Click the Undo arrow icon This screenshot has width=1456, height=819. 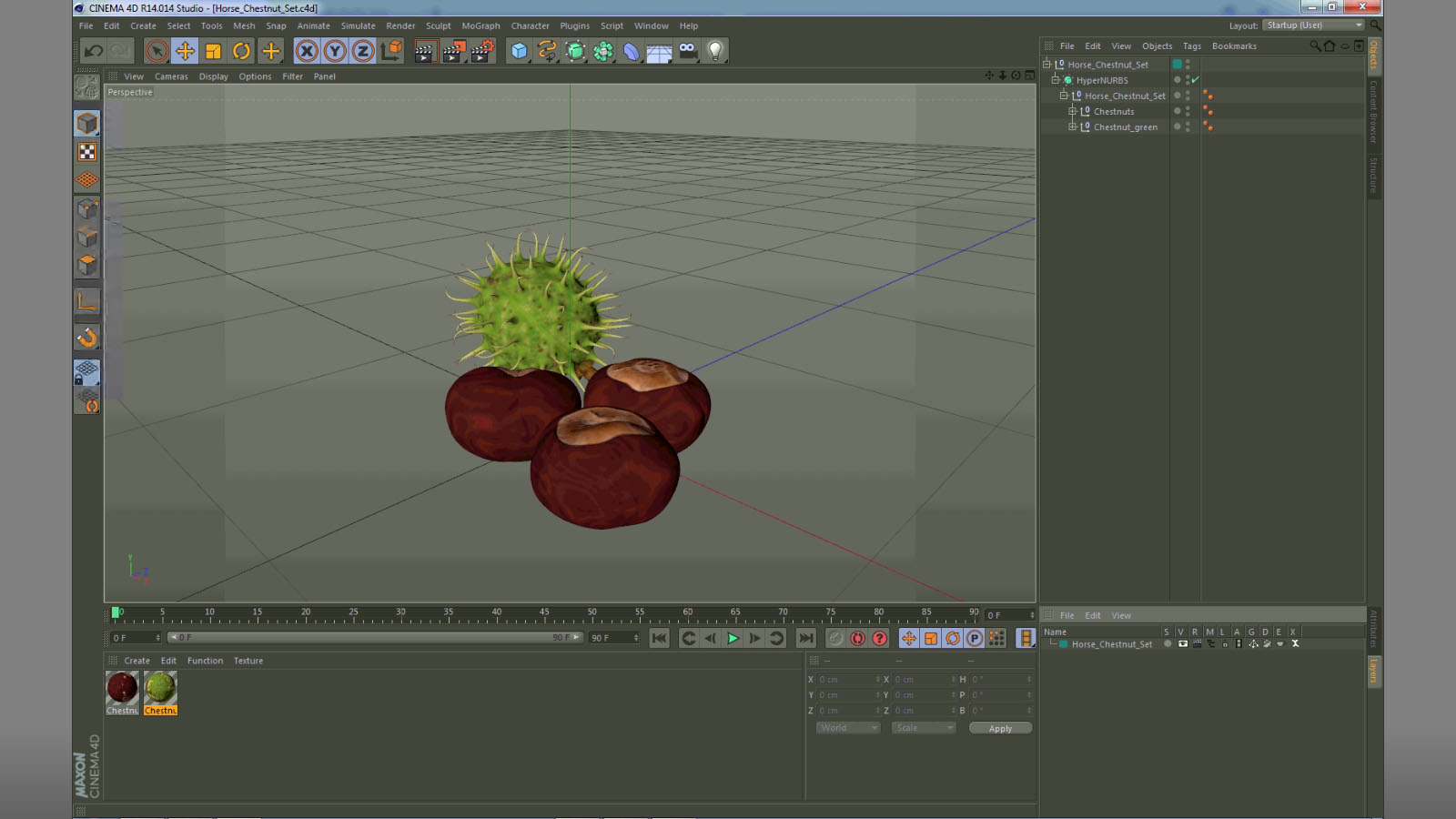(93, 51)
